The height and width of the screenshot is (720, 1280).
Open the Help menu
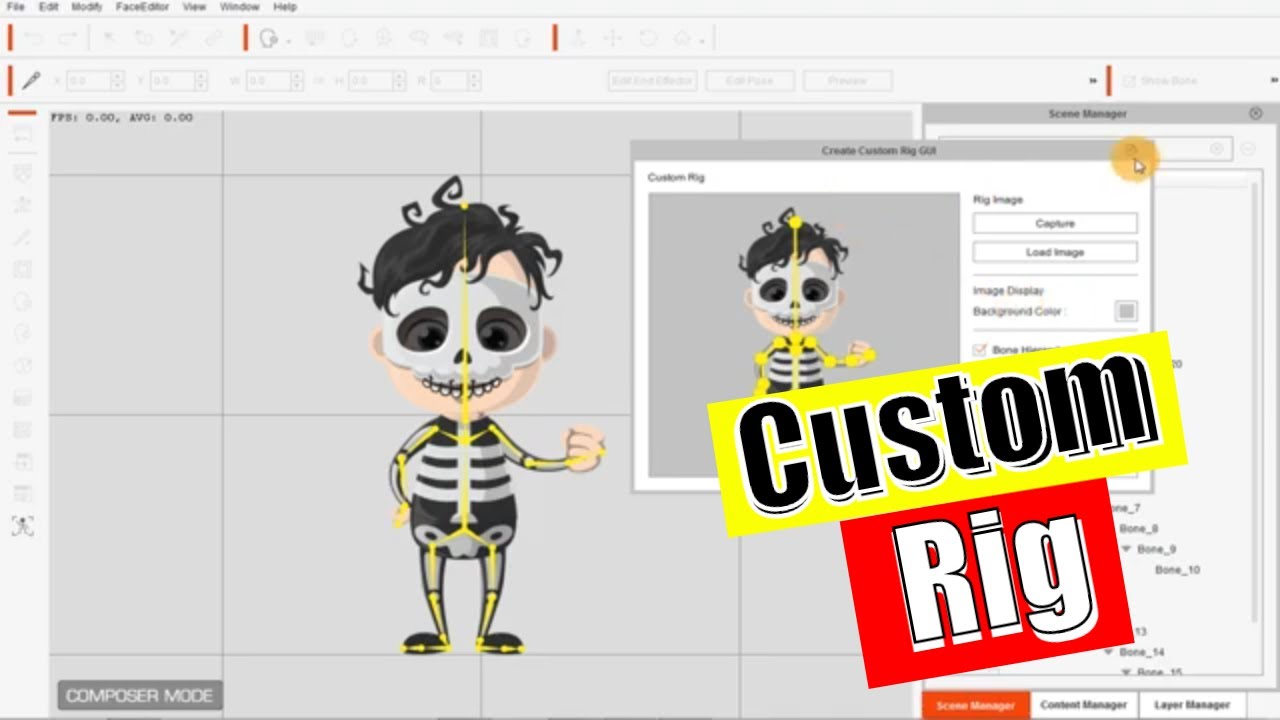285,7
